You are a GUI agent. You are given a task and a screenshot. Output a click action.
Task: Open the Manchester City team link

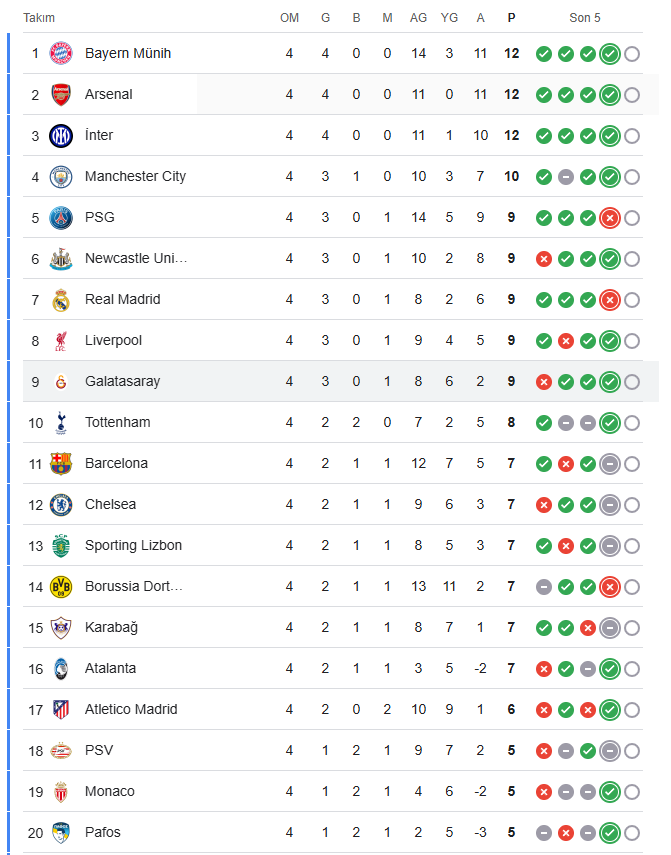tap(135, 176)
